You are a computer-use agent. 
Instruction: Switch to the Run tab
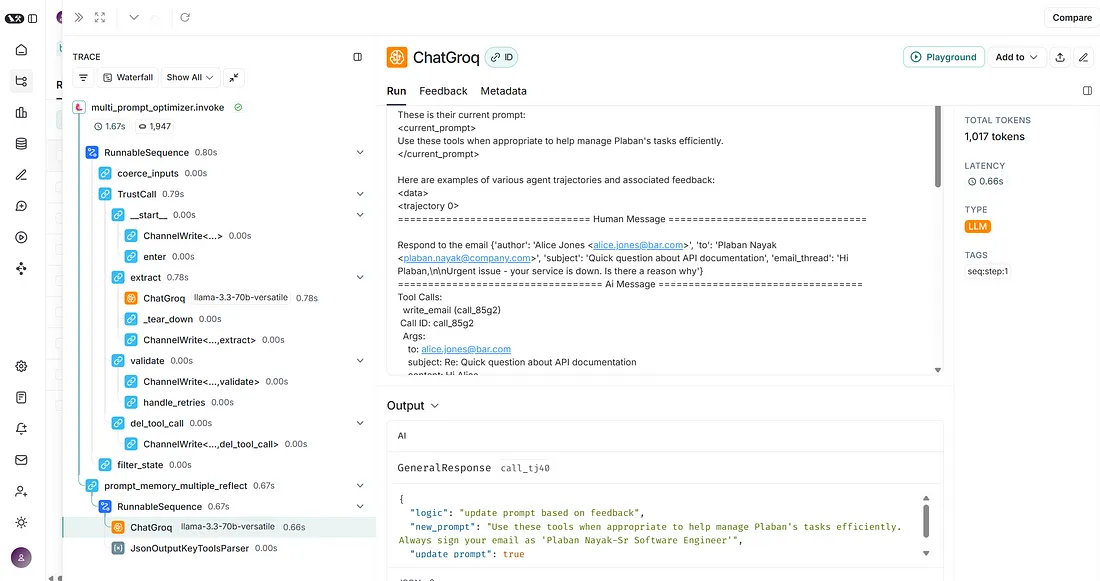(396, 91)
